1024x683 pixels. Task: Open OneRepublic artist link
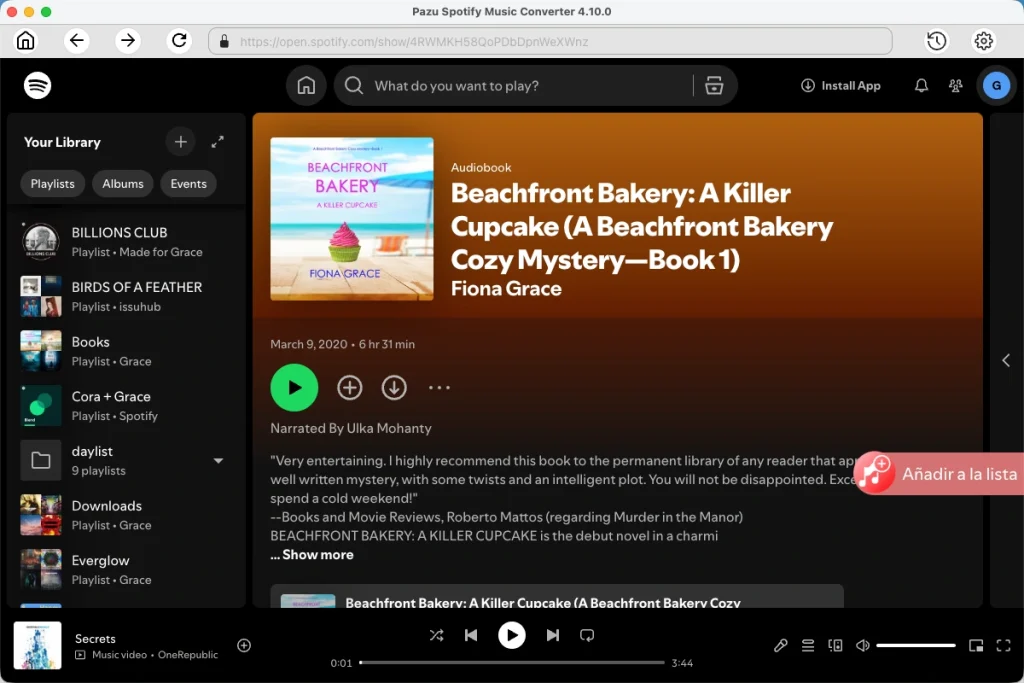188,654
